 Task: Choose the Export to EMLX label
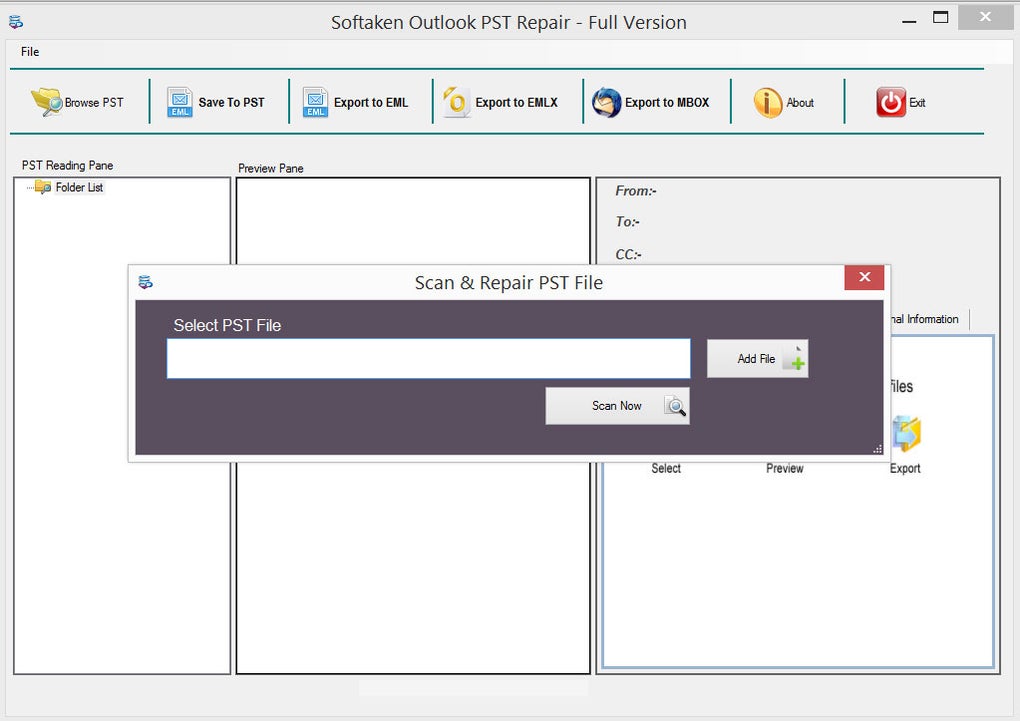(x=517, y=103)
